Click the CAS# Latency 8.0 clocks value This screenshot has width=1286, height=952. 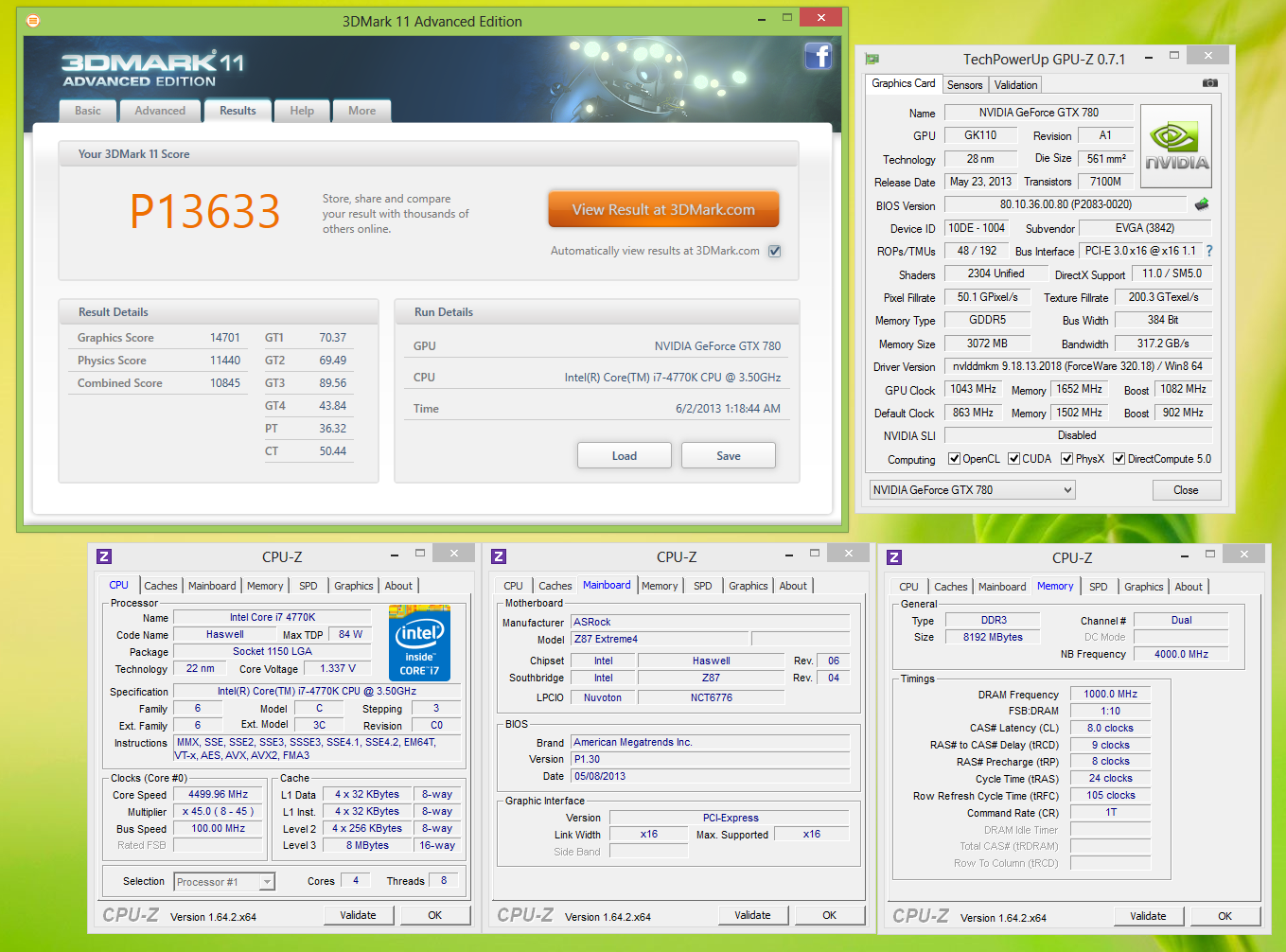(x=1111, y=728)
